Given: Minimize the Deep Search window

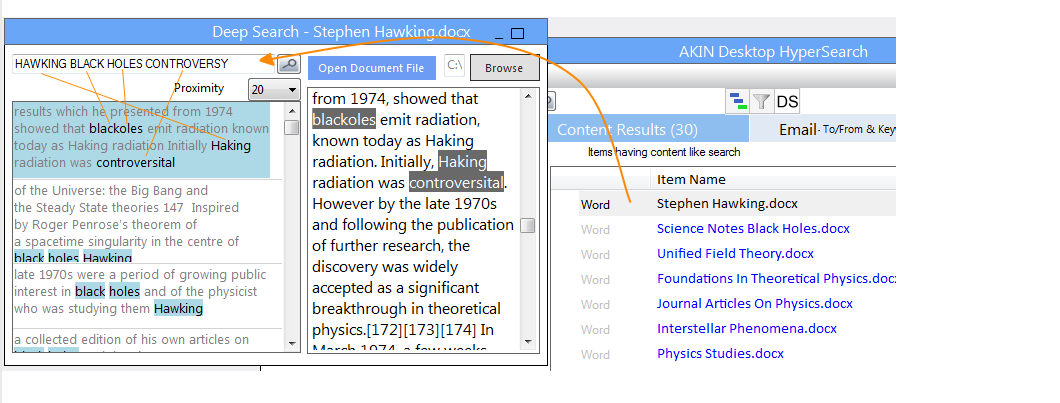Looking at the screenshot, I should coord(499,35).
